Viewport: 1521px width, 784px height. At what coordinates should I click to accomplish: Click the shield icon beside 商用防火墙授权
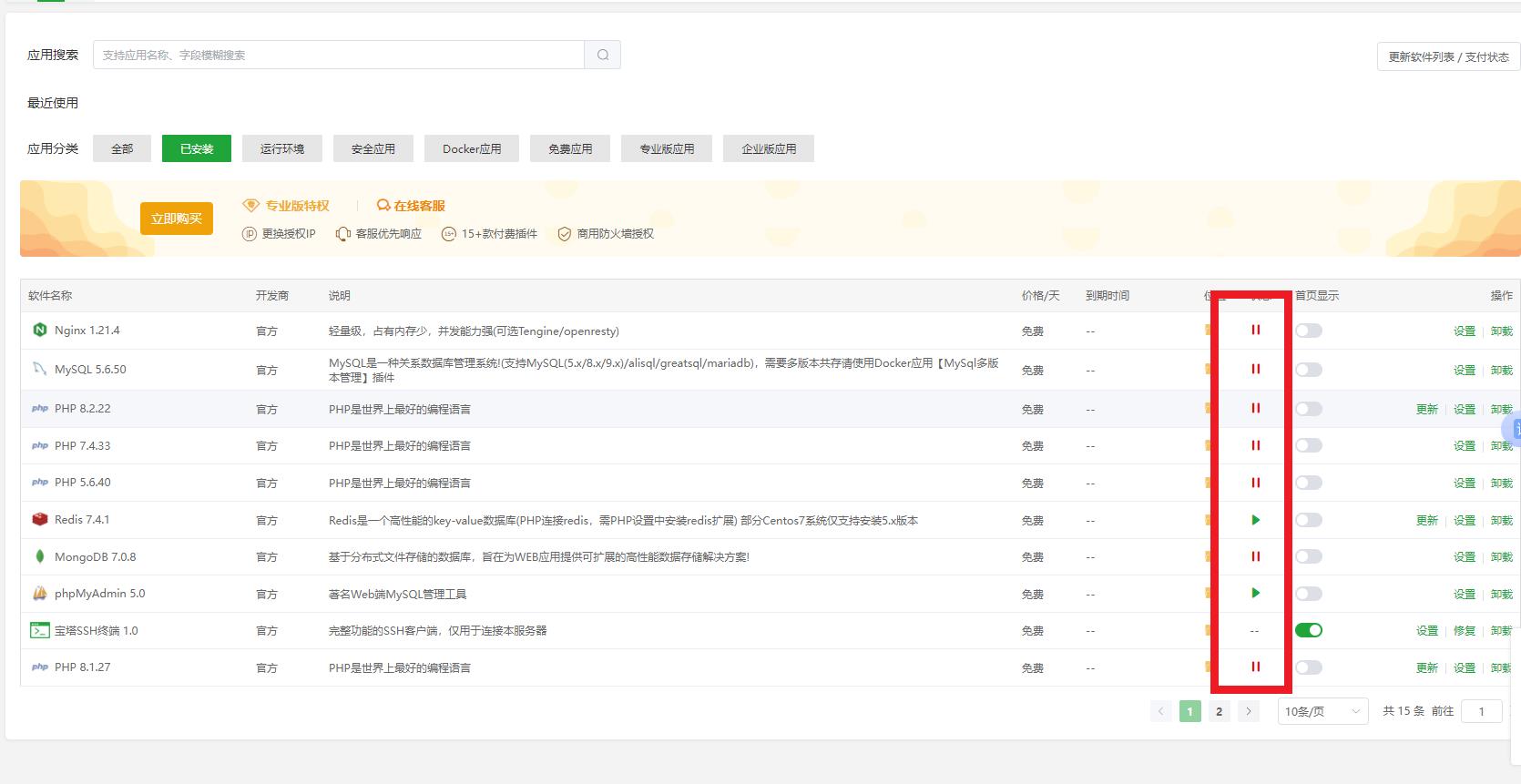[565, 234]
